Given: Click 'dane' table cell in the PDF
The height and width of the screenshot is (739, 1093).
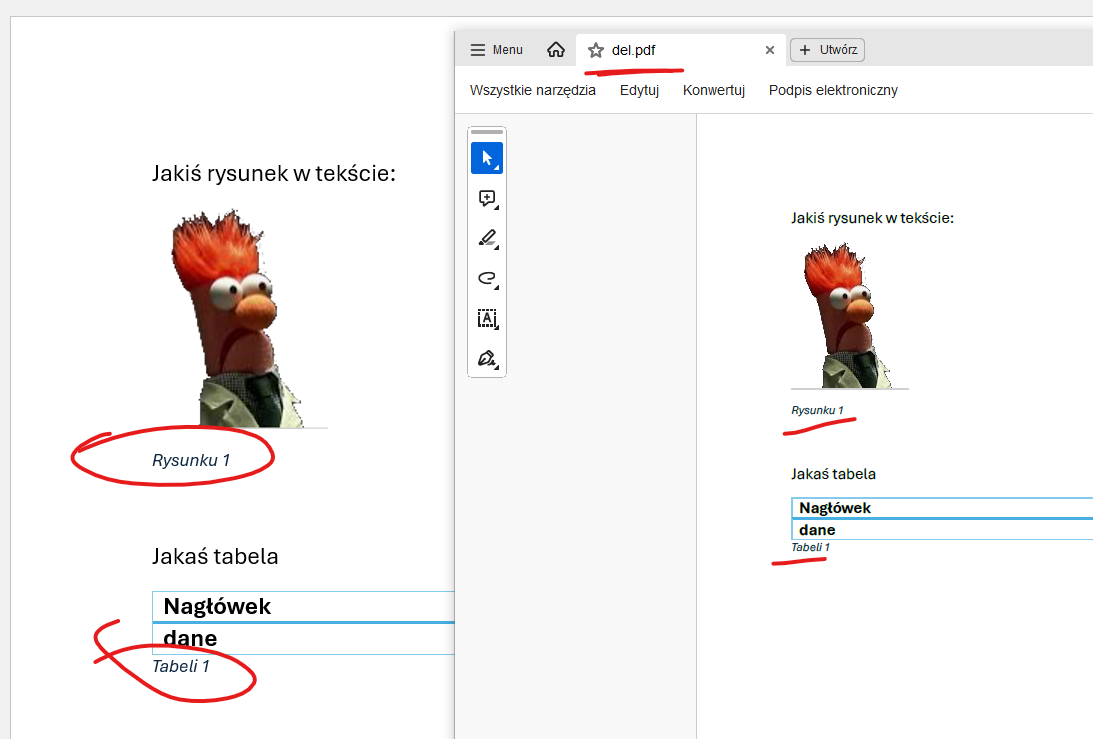Looking at the screenshot, I should pos(942,530).
